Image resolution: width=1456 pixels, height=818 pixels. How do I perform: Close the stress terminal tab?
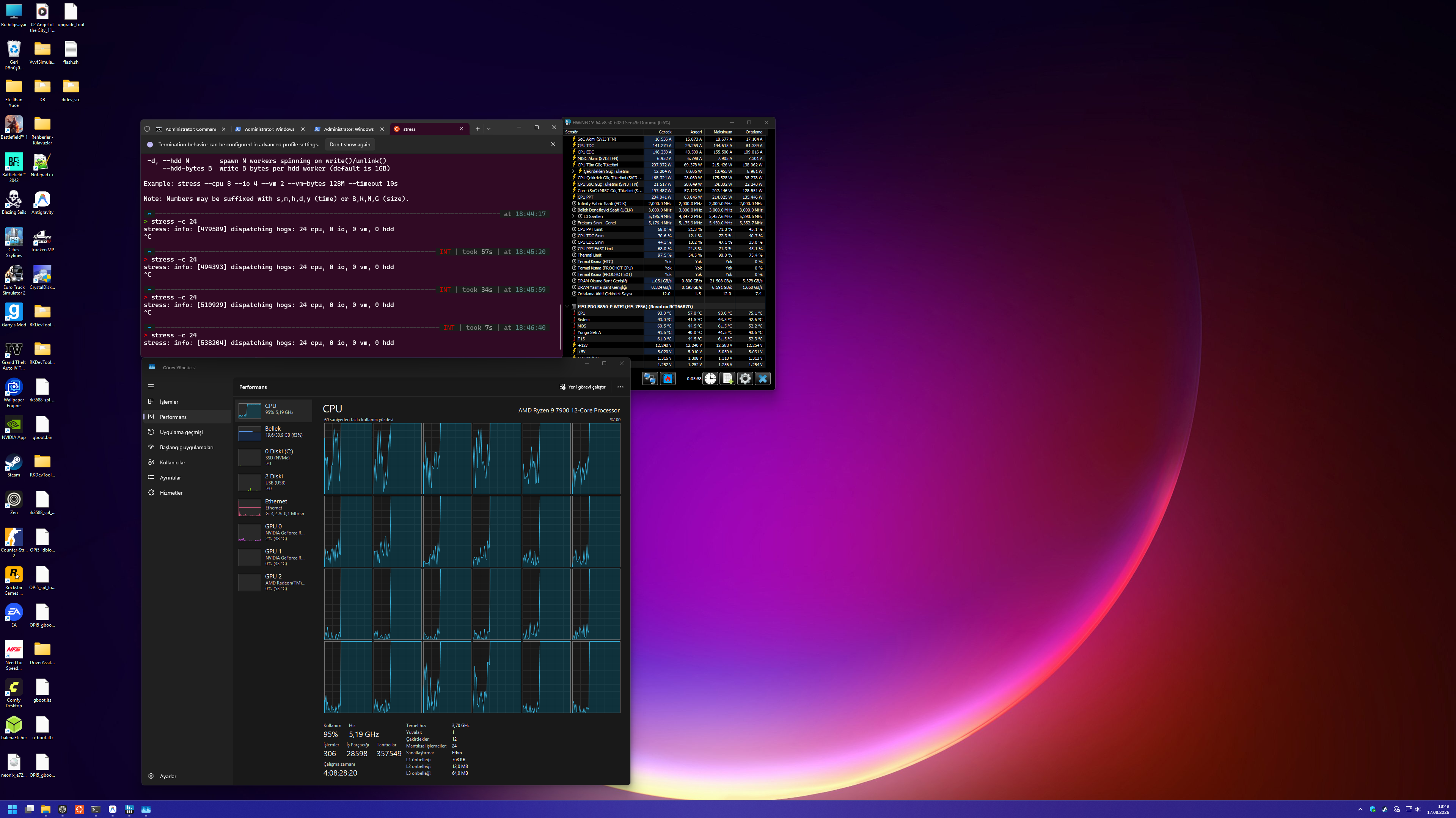coord(461,129)
